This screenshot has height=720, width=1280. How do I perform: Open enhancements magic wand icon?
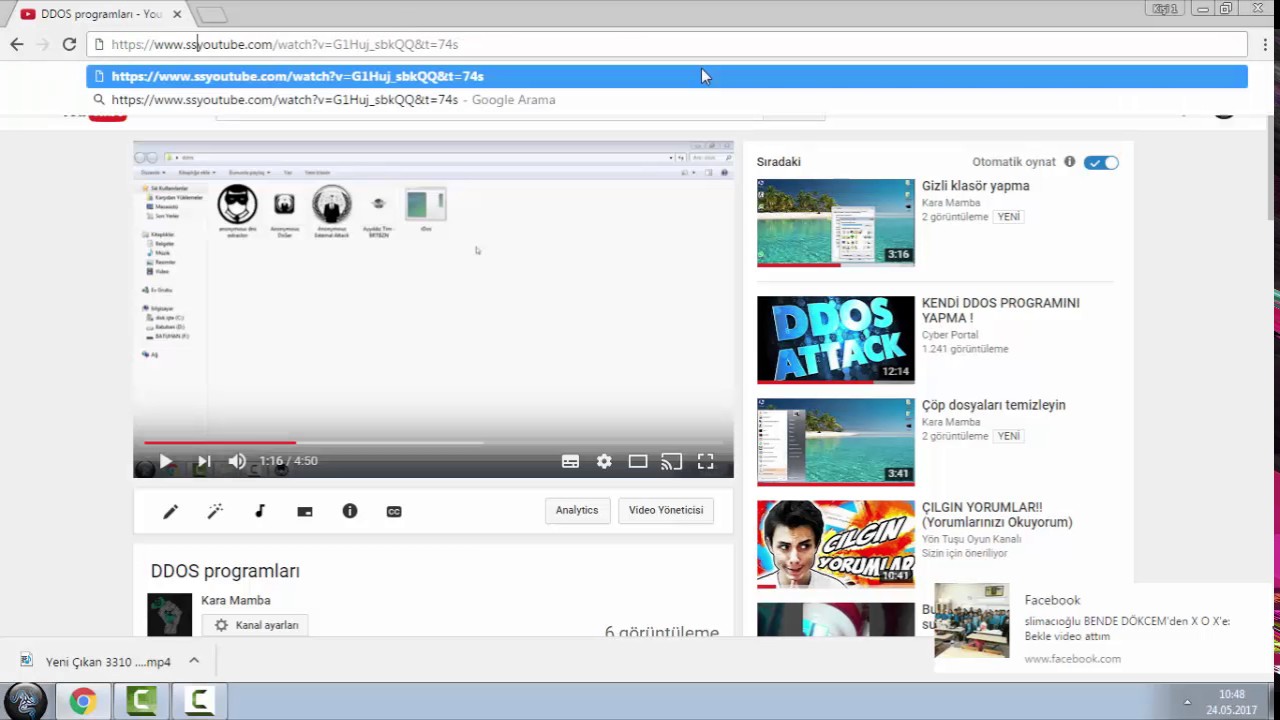click(215, 511)
